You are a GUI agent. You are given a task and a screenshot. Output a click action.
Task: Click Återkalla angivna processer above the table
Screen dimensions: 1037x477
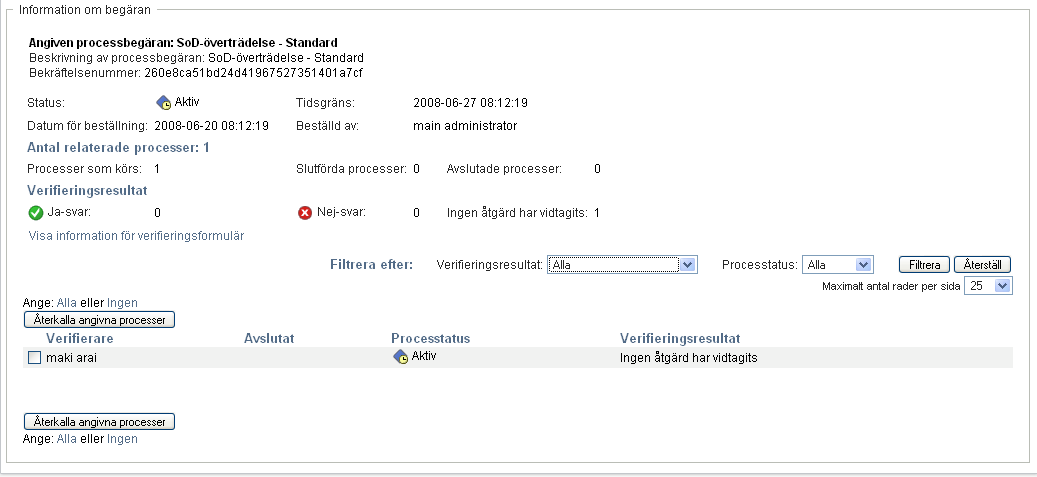[100, 320]
